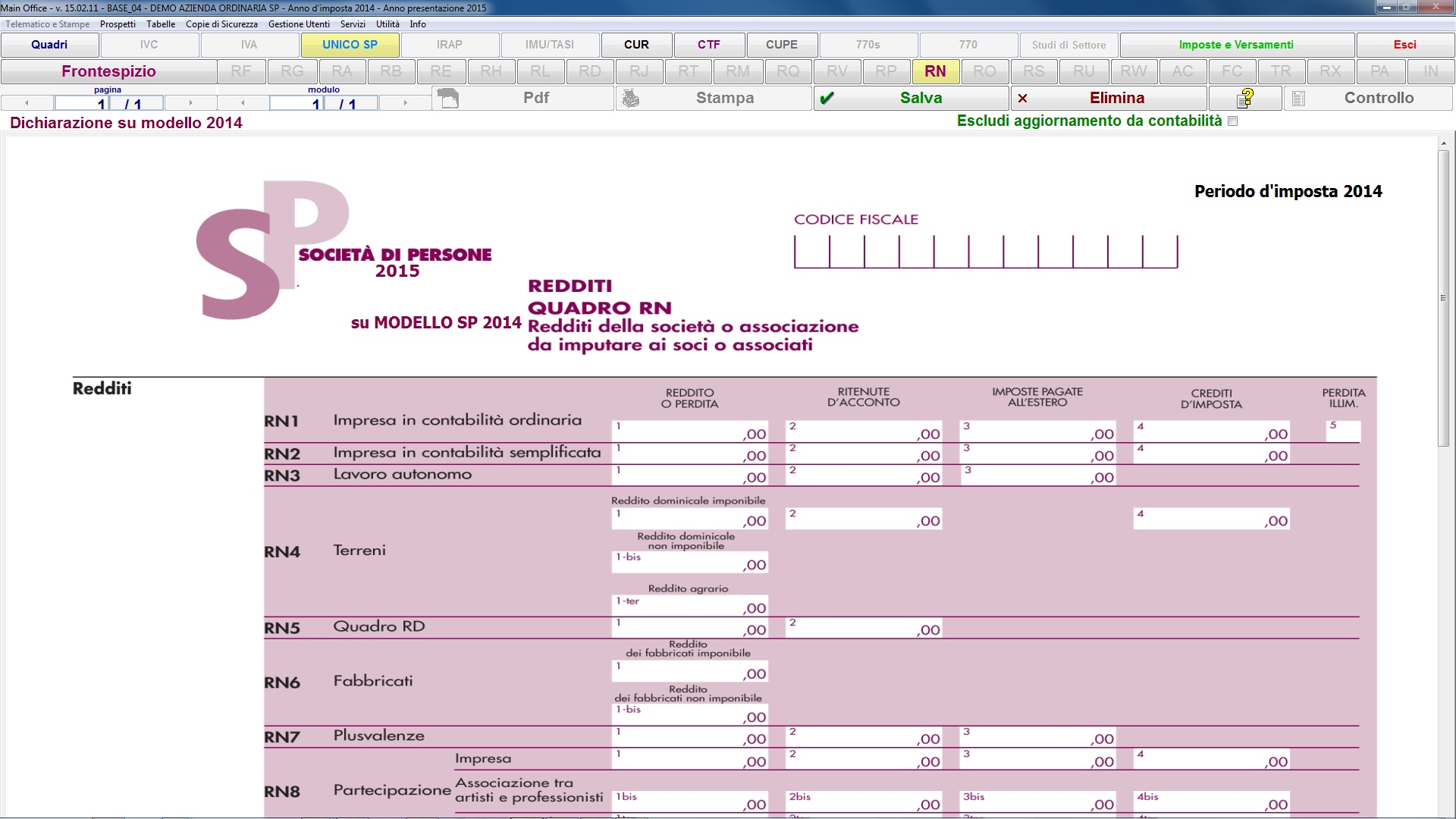Screen dimensions: 1456x819
Task: Switch to the RF quadro tab
Action: tap(241, 71)
